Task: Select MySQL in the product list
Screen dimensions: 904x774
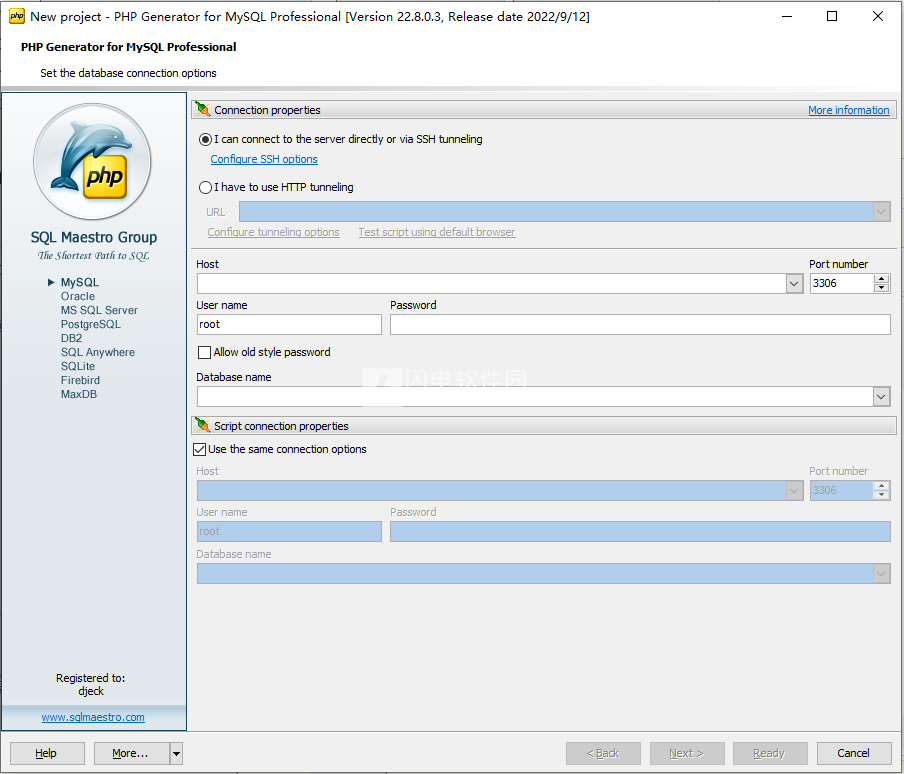Action: tap(80, 282)
